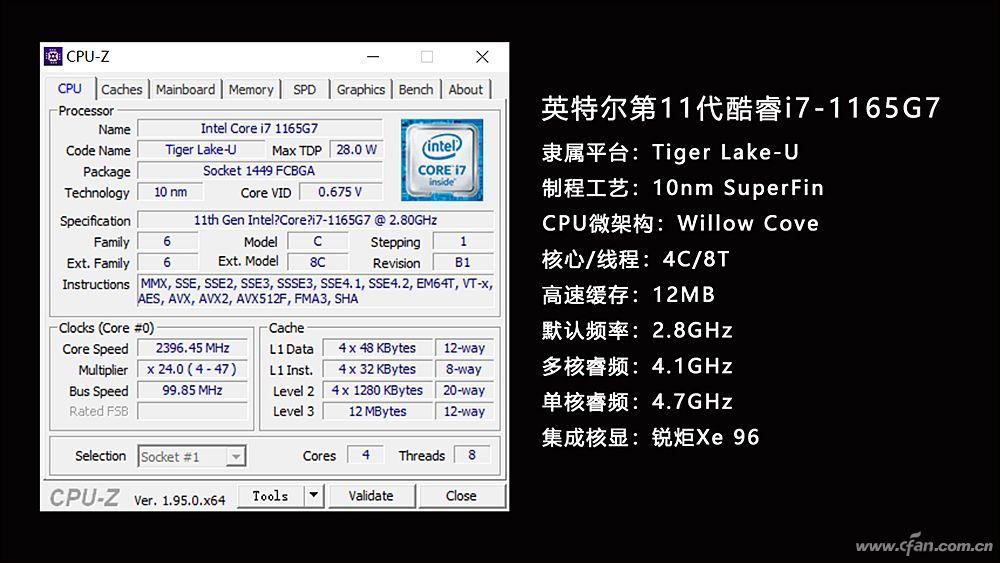Minimize the CPU-Z window

point(373,57)
